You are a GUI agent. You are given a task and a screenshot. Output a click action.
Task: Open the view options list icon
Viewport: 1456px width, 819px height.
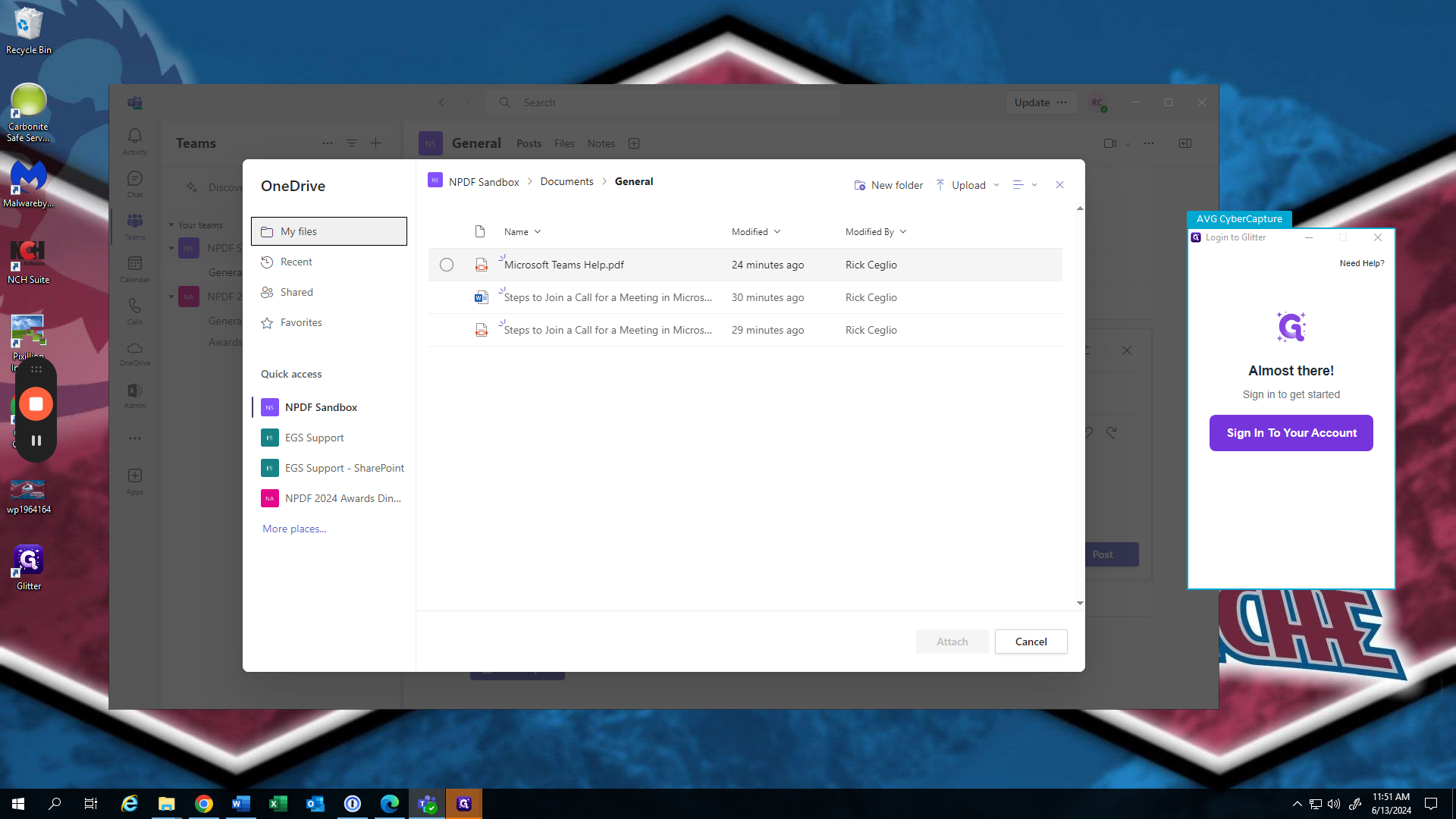(x=1018, y=185)
